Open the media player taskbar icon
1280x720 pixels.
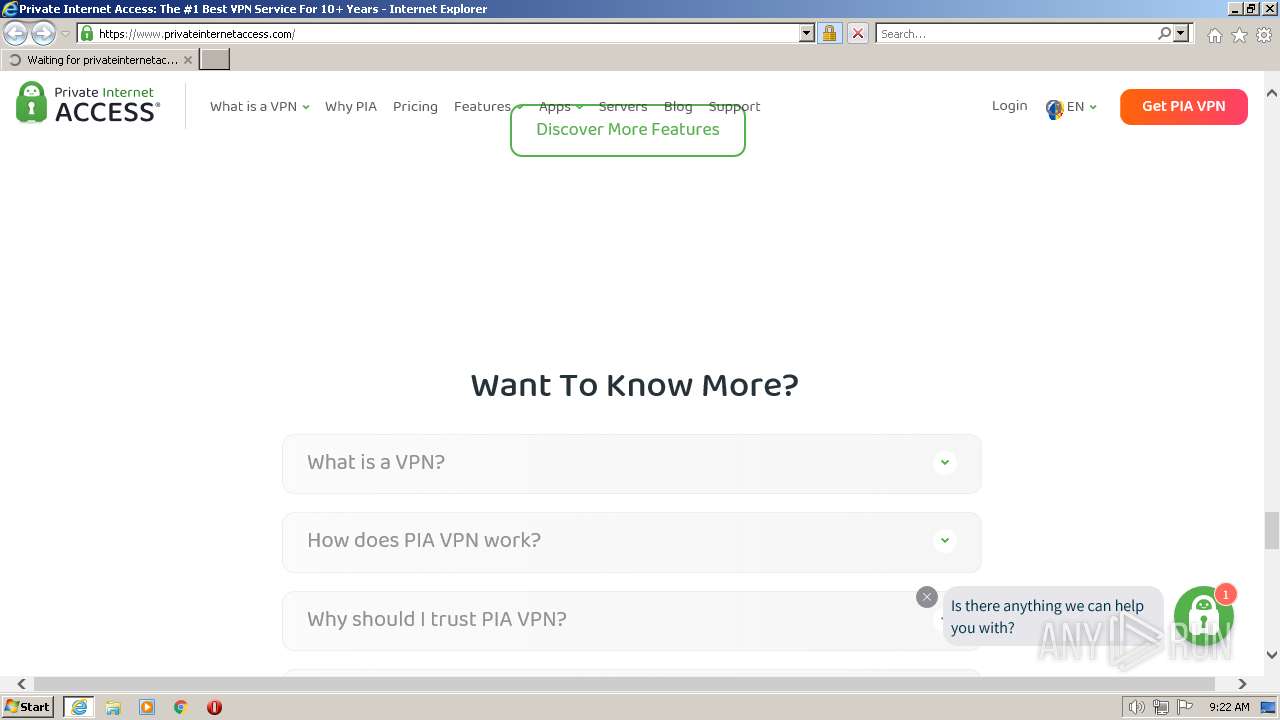pyautogui.click(x=147, y=707)
